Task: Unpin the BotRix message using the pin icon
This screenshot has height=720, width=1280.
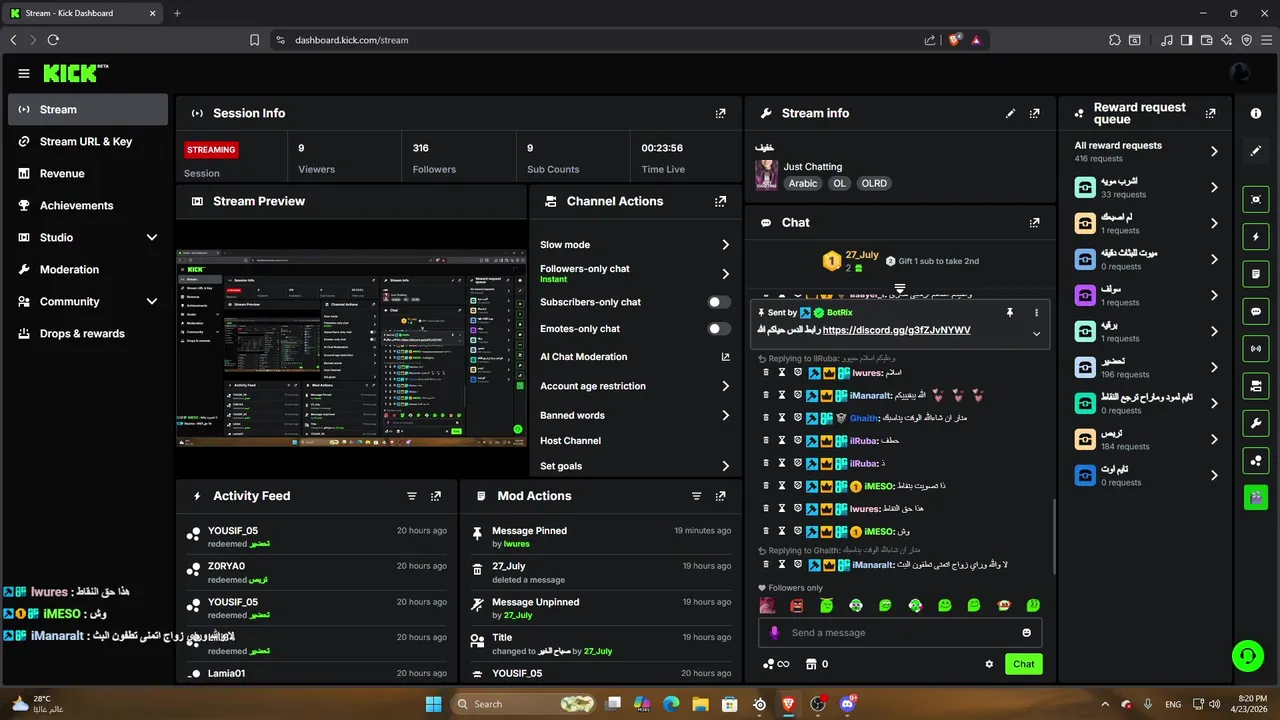Action: [1010, 313]
